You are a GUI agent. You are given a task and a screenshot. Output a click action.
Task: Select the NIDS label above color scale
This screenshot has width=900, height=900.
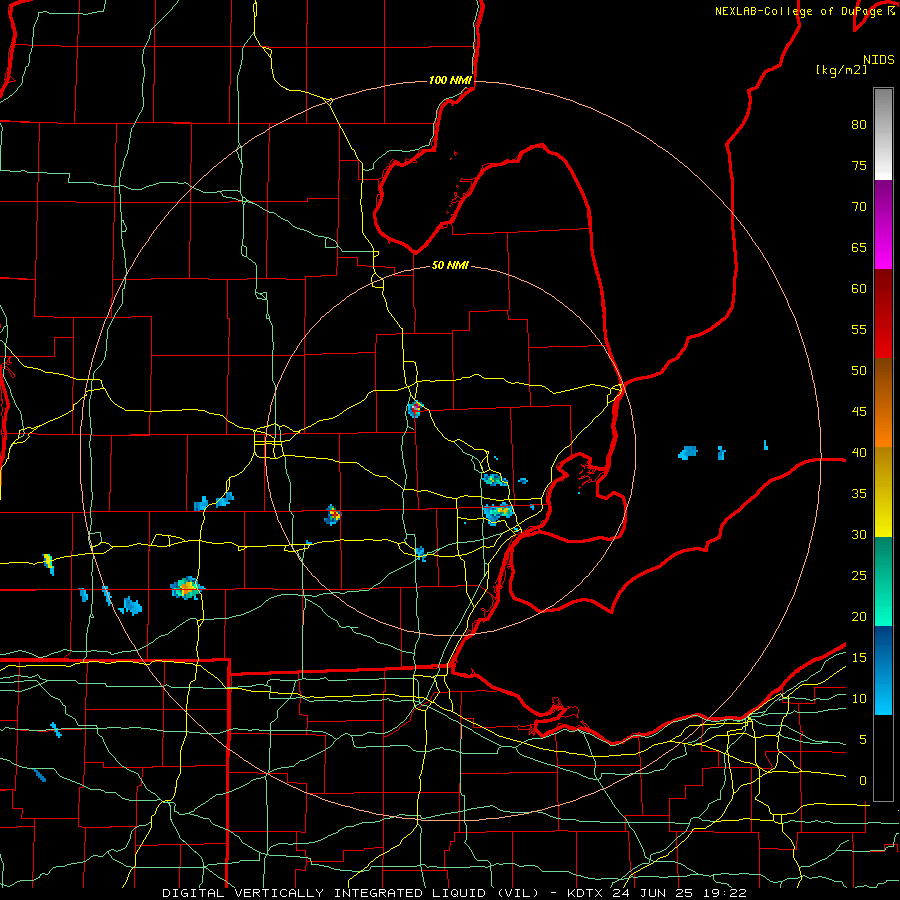tap(878, 60)
